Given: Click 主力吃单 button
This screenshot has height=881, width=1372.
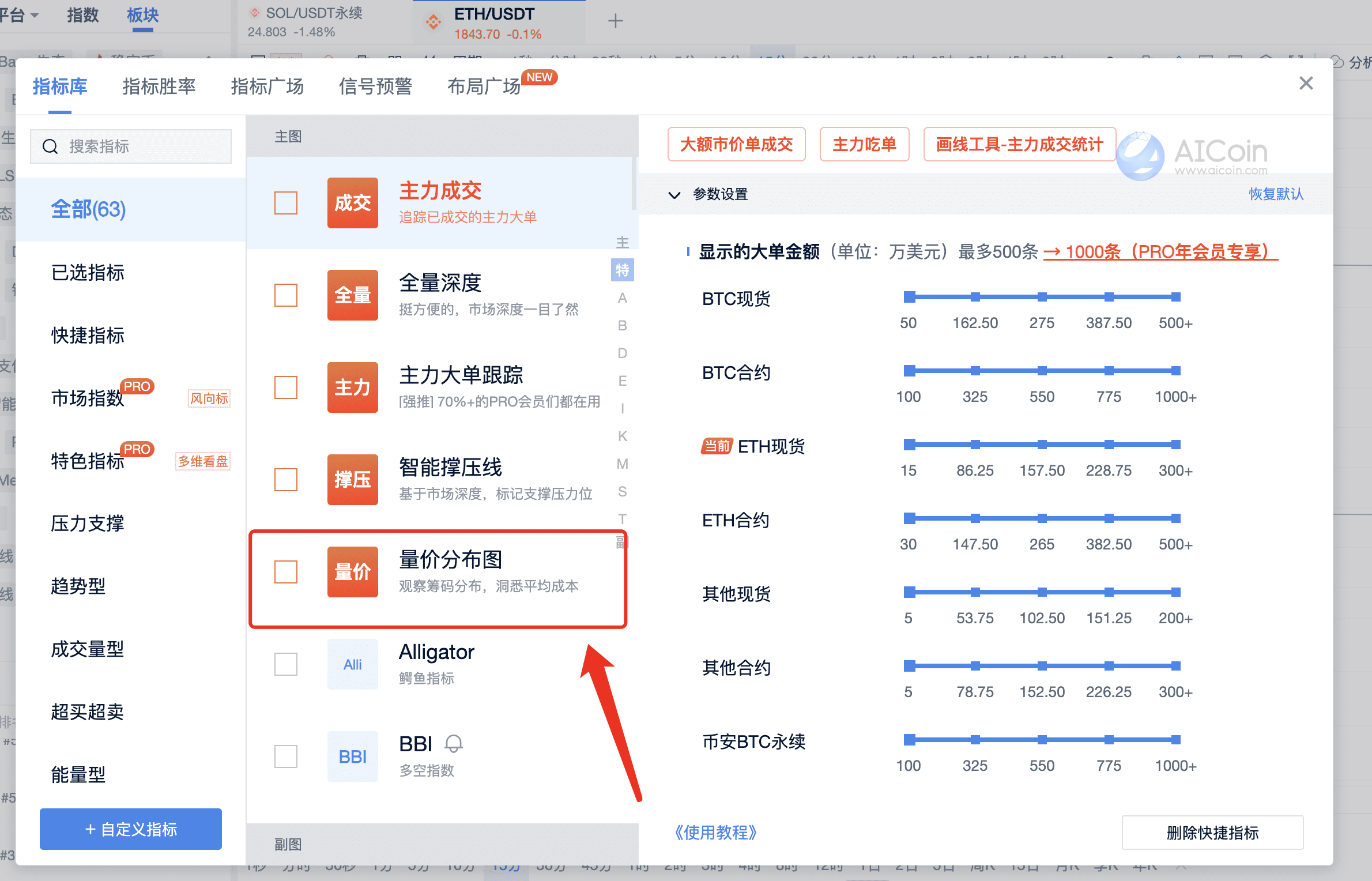Looking at the screenshot, I should pos(864,144).
